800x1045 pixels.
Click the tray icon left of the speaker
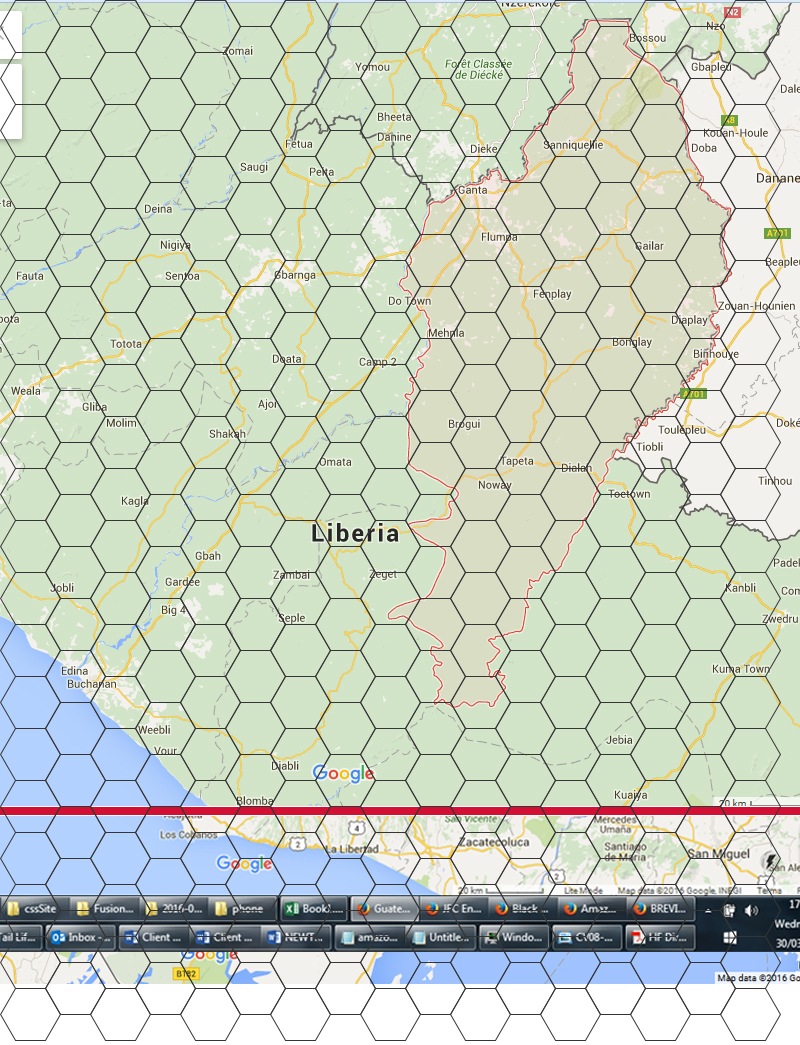(729, 910)
